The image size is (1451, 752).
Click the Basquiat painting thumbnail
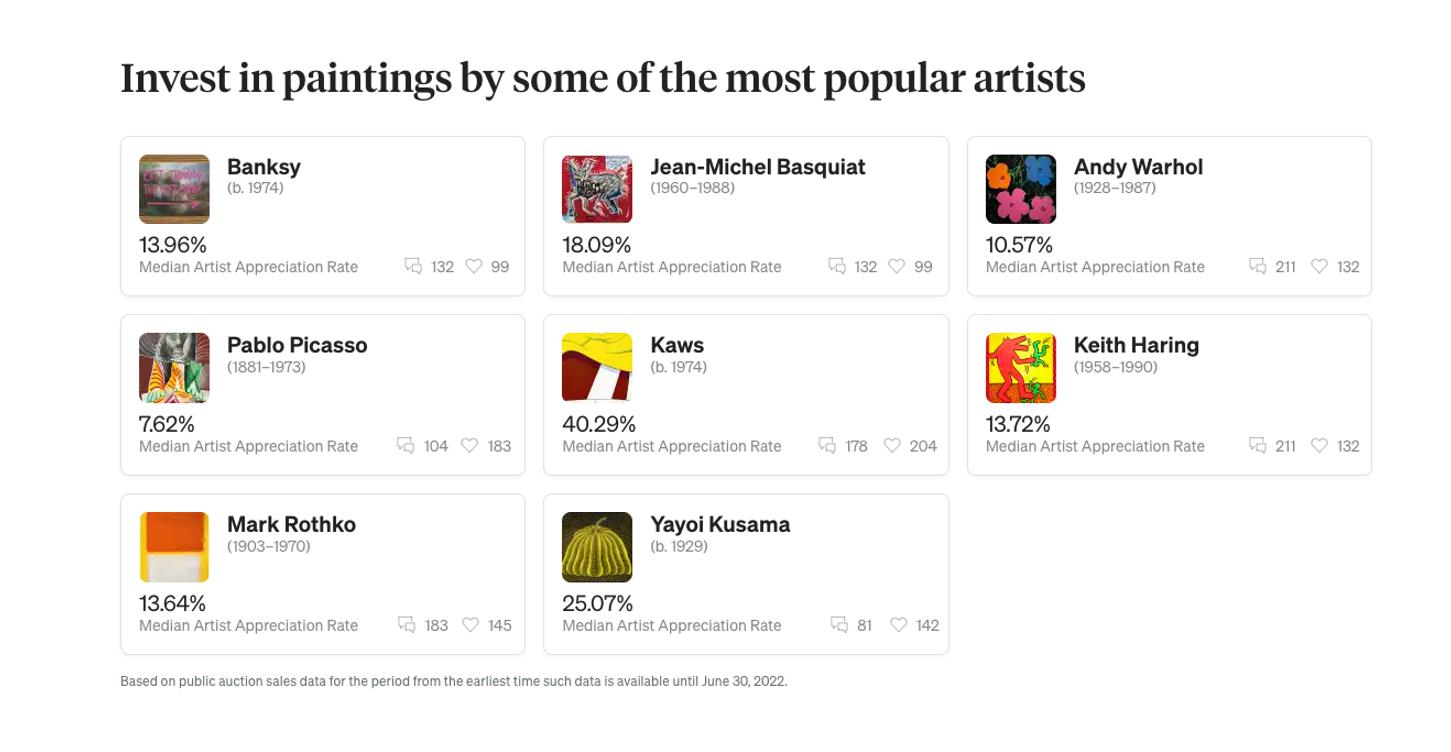click(x=597, y=189)
